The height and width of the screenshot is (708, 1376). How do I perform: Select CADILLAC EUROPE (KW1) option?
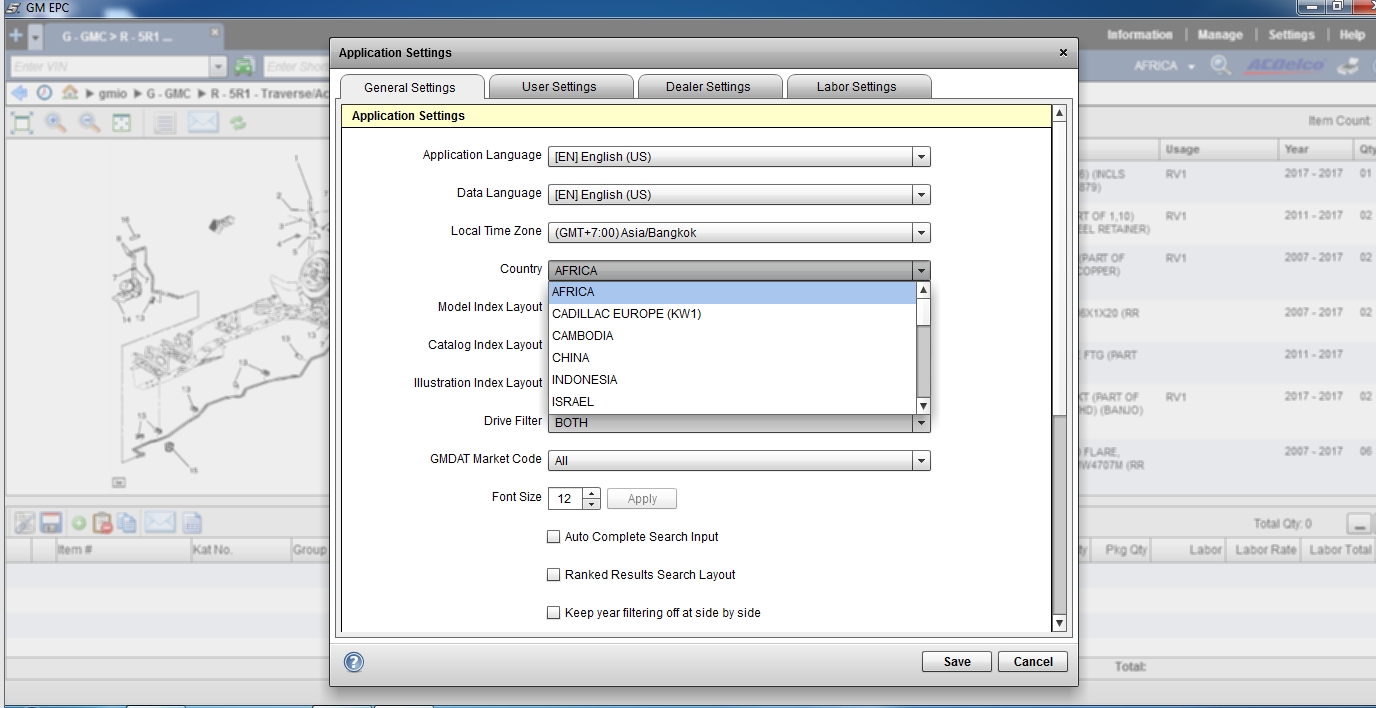pyautogui.click(x=732, y=314)
